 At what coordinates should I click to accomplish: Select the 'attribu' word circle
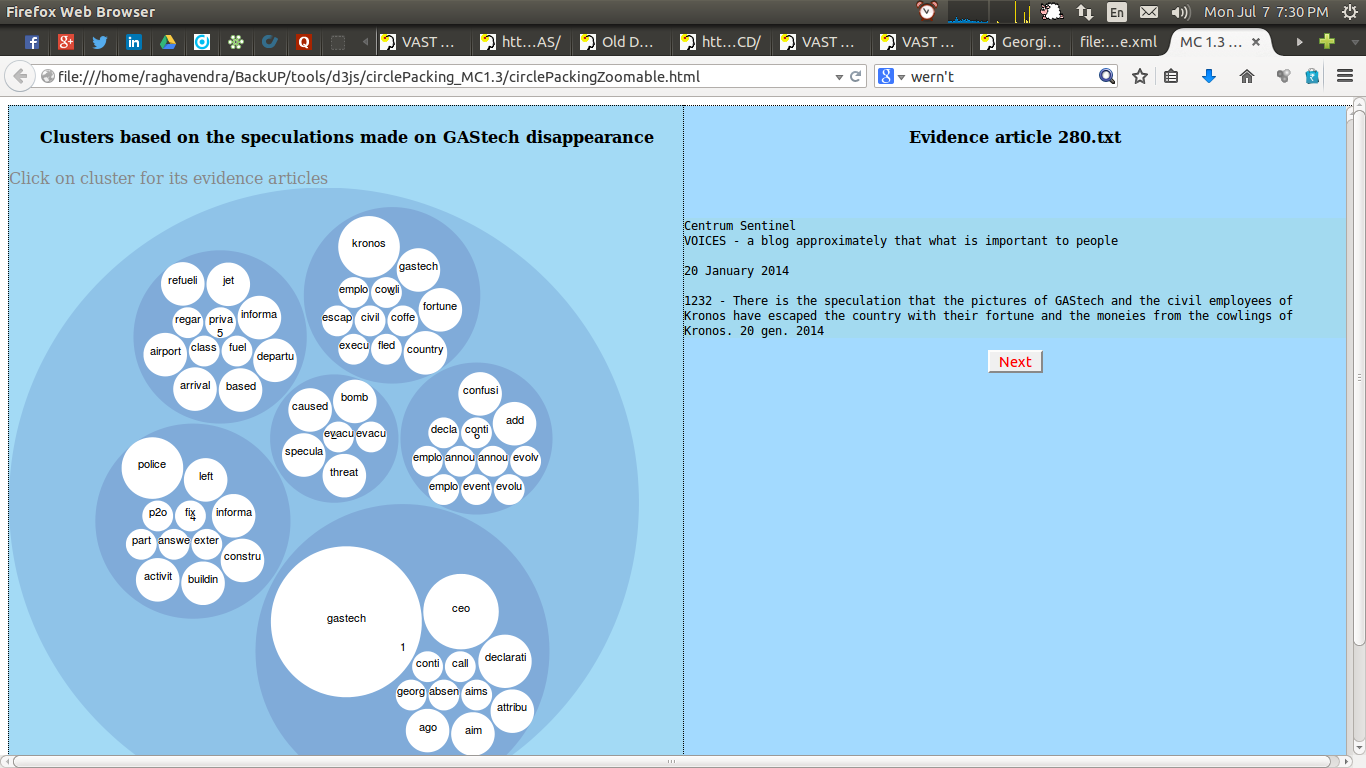(x=512, y=710)
